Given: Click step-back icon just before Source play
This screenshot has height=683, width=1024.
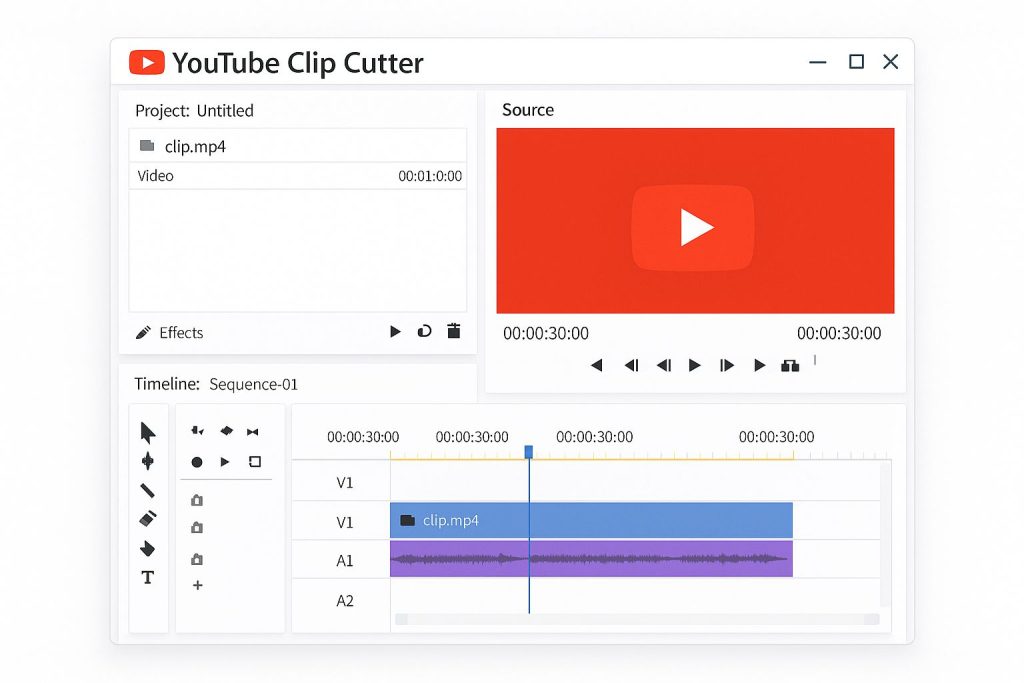Looking at the screenshot, I should 664,365.
